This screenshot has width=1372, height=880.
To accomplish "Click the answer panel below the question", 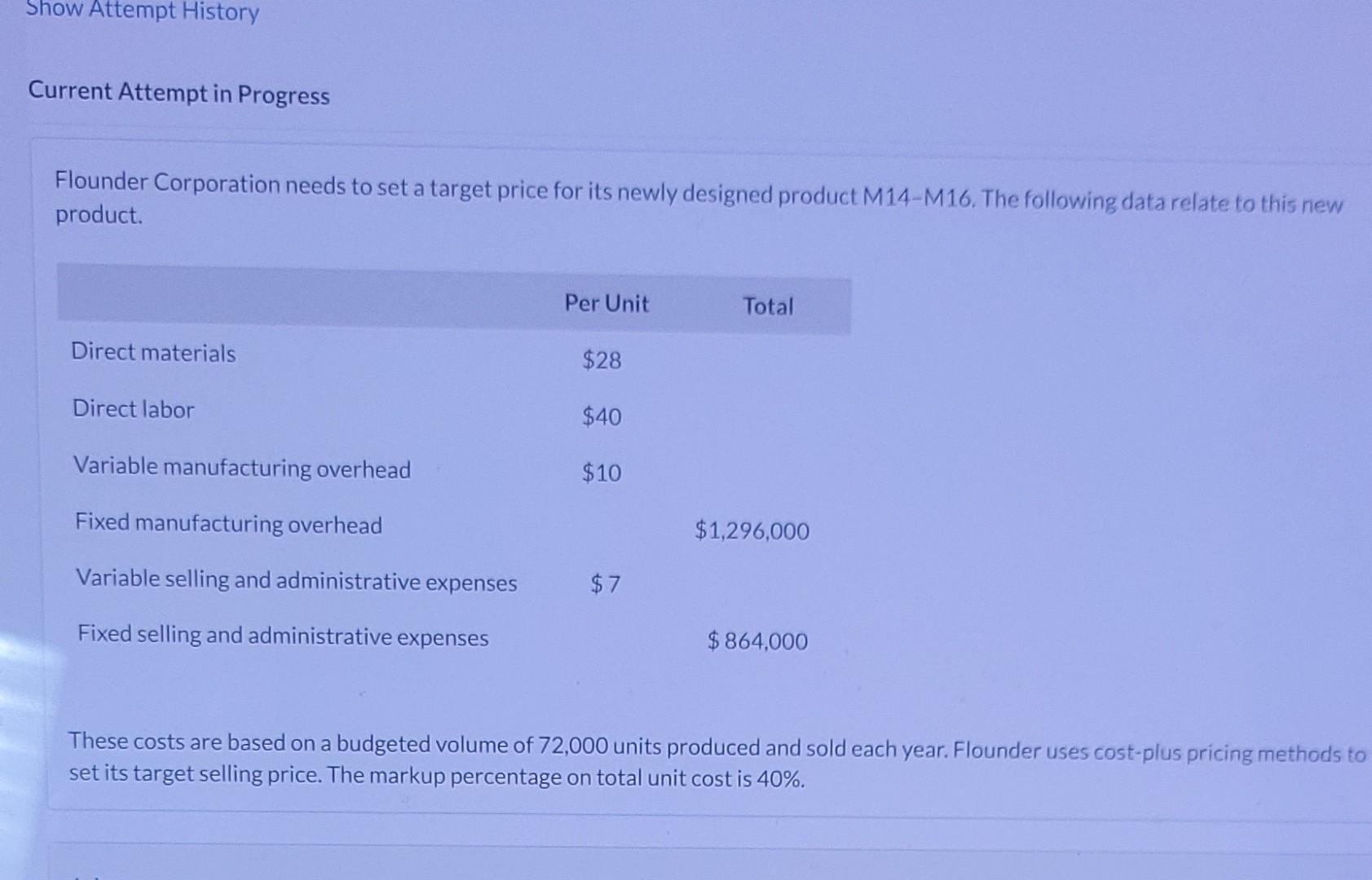I will tap(709, 862).
